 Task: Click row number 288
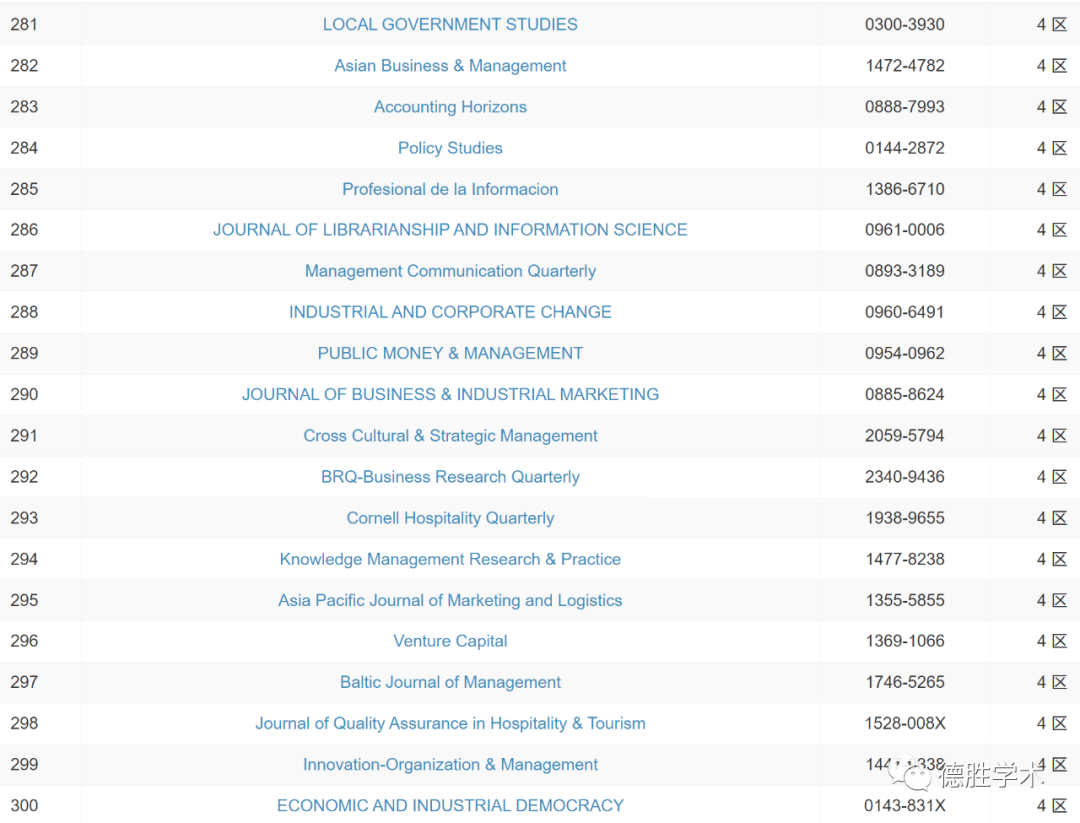click(24, 312)
